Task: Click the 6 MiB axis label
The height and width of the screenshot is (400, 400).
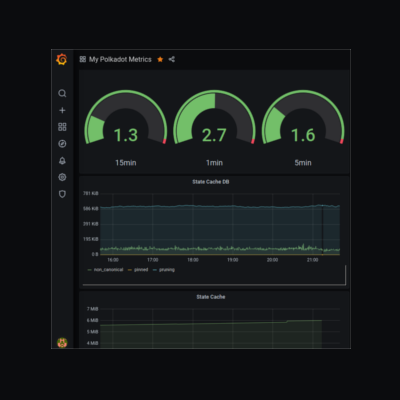Action: (92, 320)
